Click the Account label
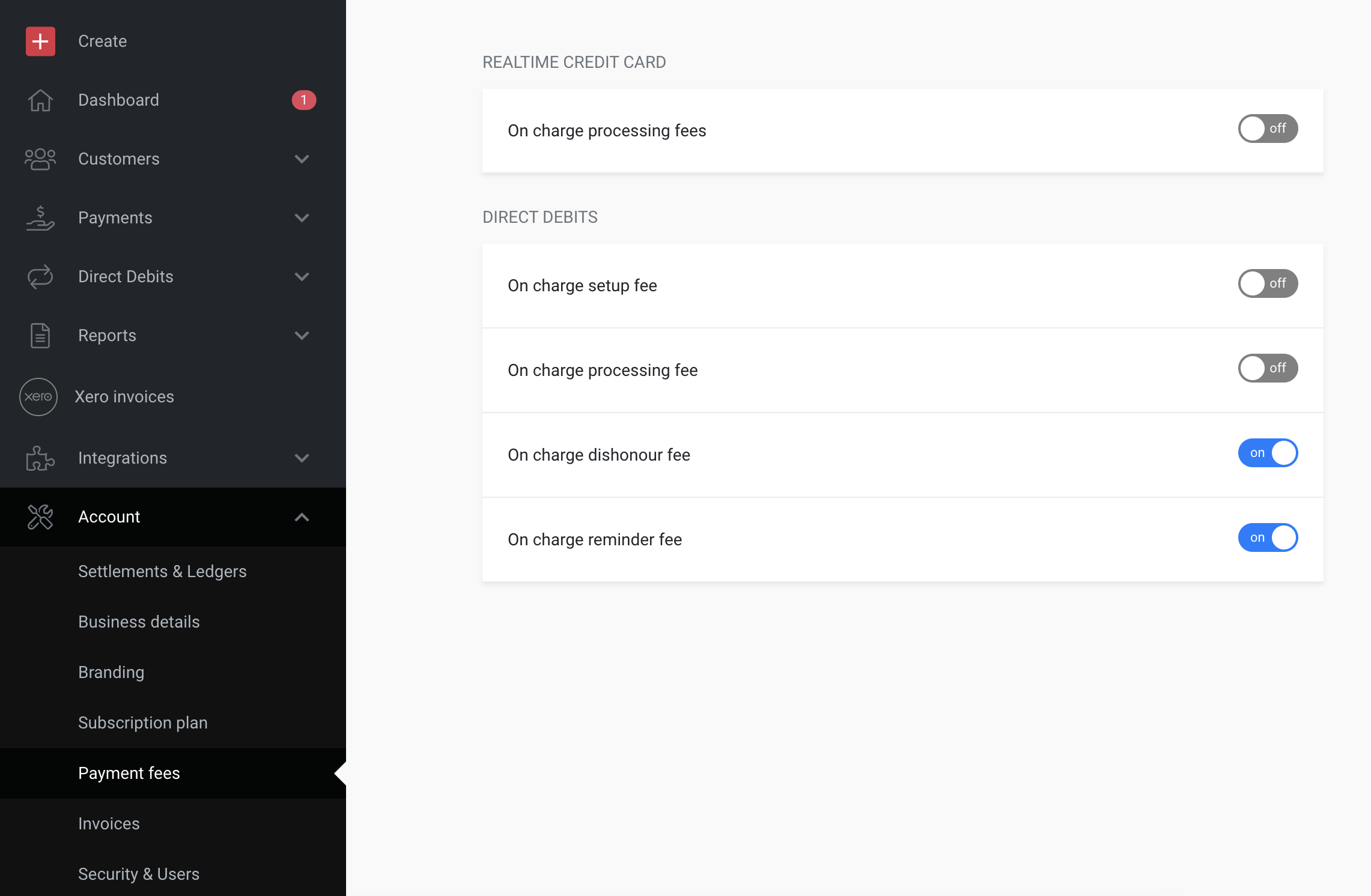The image size is (1371, 896). (109, 517)
